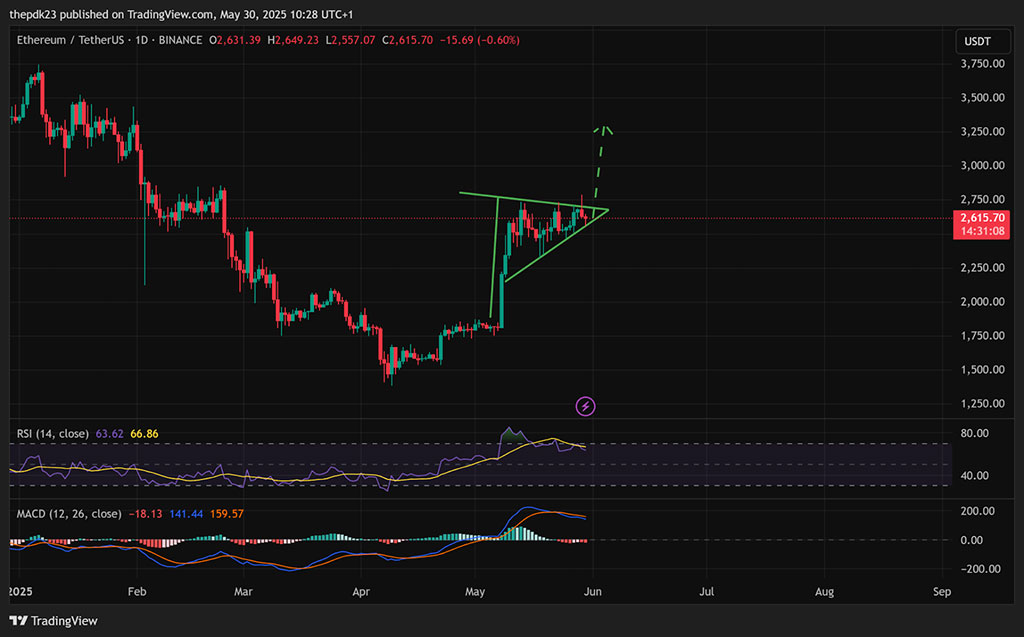
Task: Click the 1,500.00 price axis label
Action: [982, 369]
